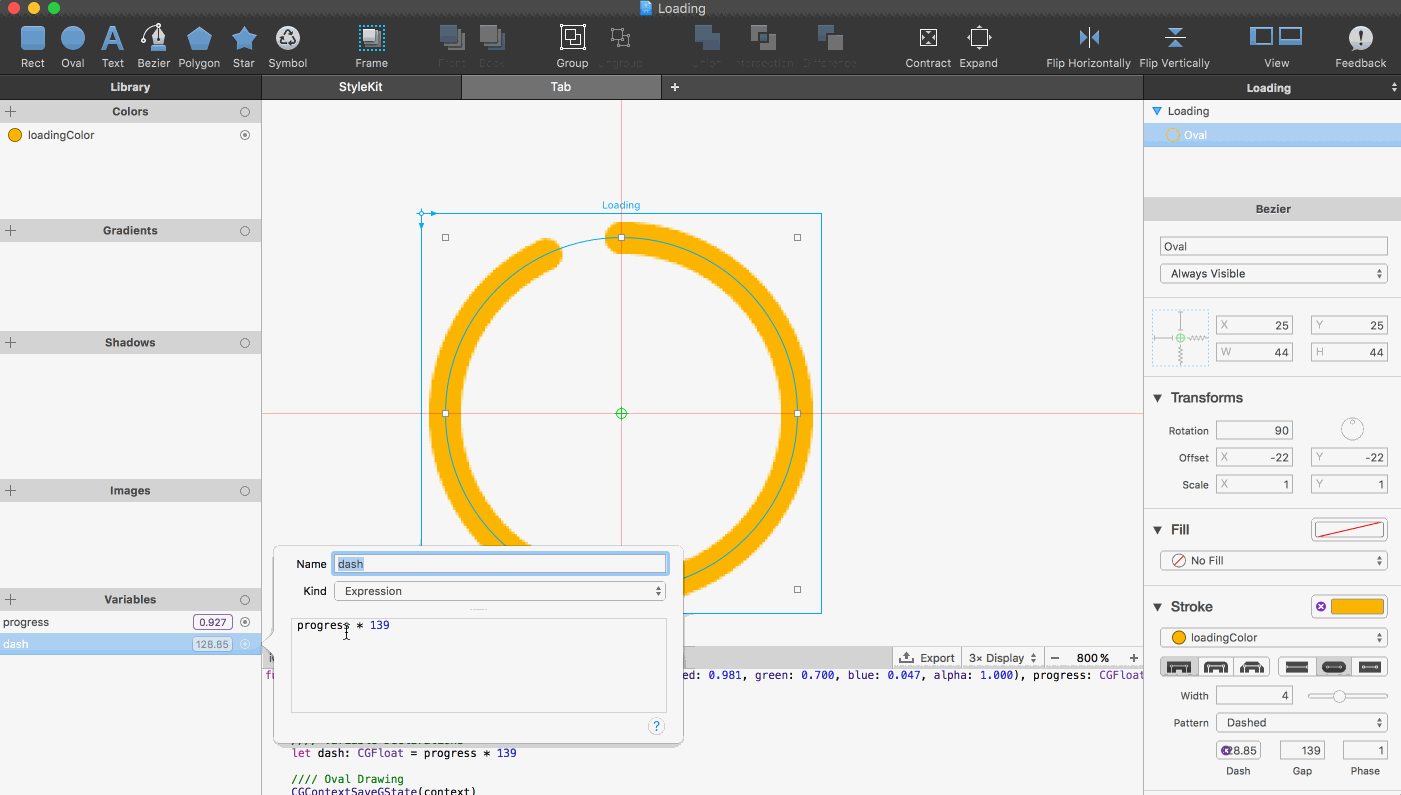Viewport: 1401px width, 795px height.
Task: Click the stroke Width input field
Action: click(1254, 696)
